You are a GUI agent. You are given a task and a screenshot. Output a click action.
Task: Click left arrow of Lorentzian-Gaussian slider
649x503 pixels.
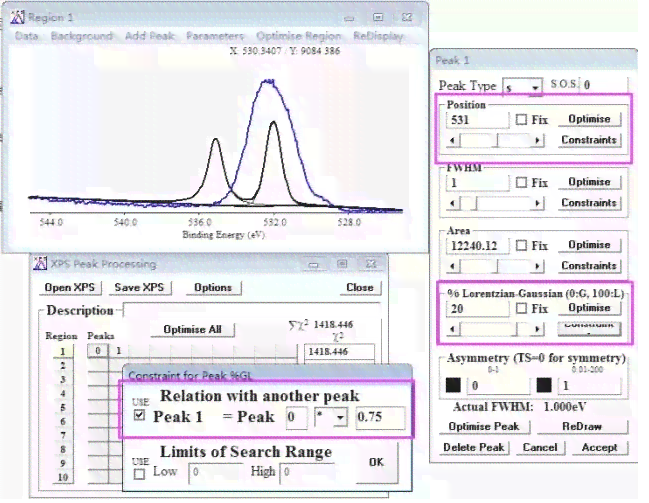click(452, 329)
